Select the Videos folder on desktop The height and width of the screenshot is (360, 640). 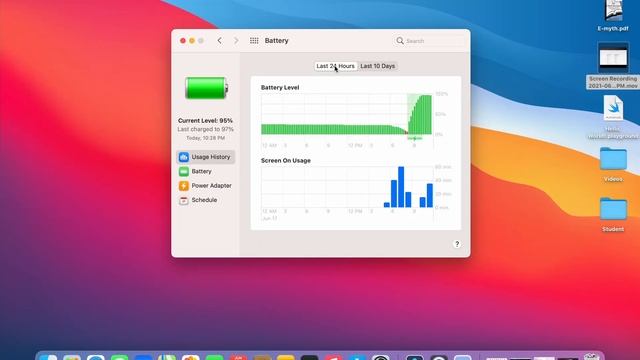pos(613,164)
